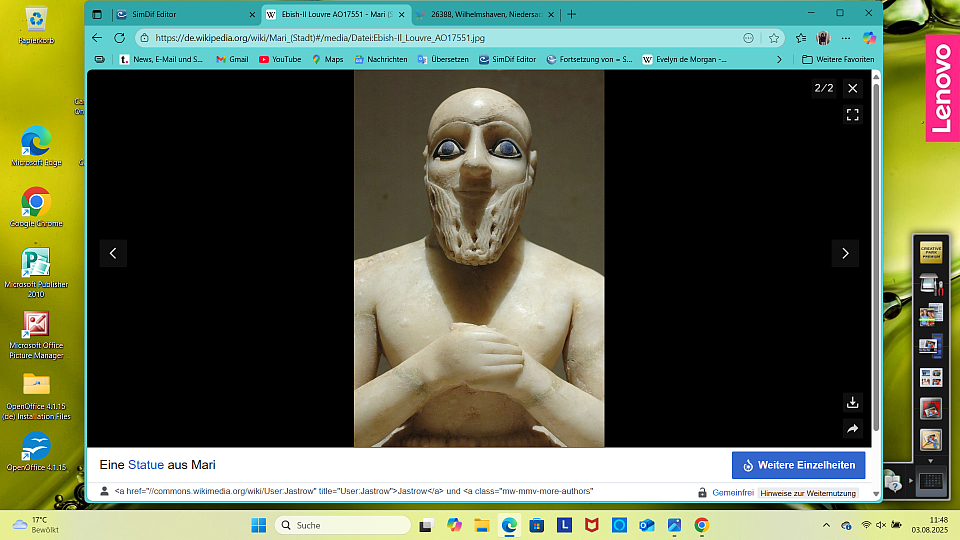Screen dimensions: 960x540
Task: Open File Explorer from taskbar
Action: [482, 525]
